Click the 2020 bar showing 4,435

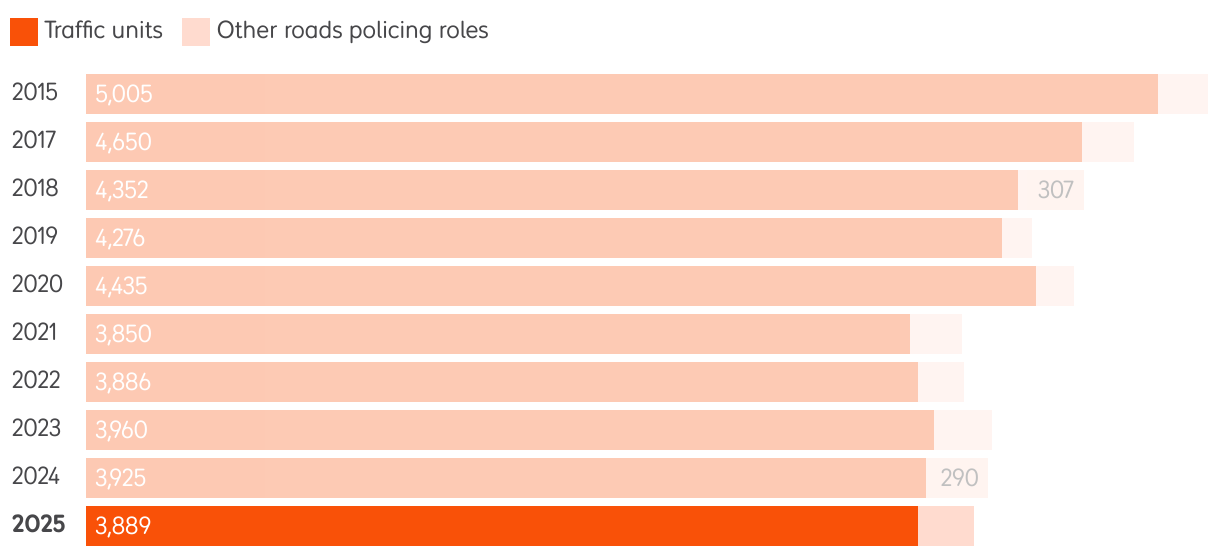[x=561, y=286]
